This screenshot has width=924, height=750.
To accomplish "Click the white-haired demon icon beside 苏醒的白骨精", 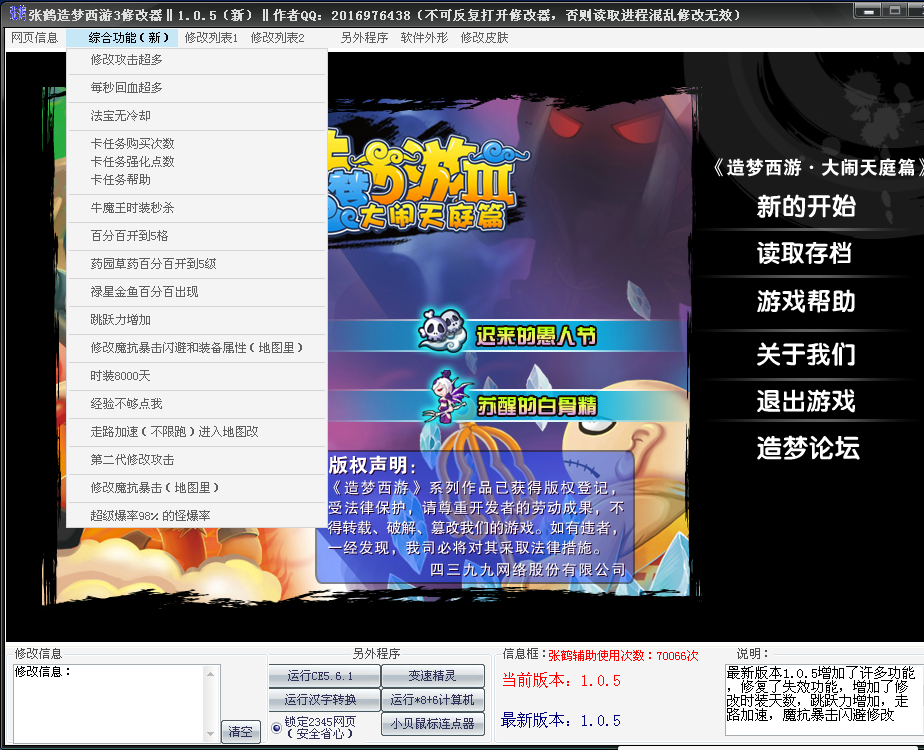I will tap(447, 398).
